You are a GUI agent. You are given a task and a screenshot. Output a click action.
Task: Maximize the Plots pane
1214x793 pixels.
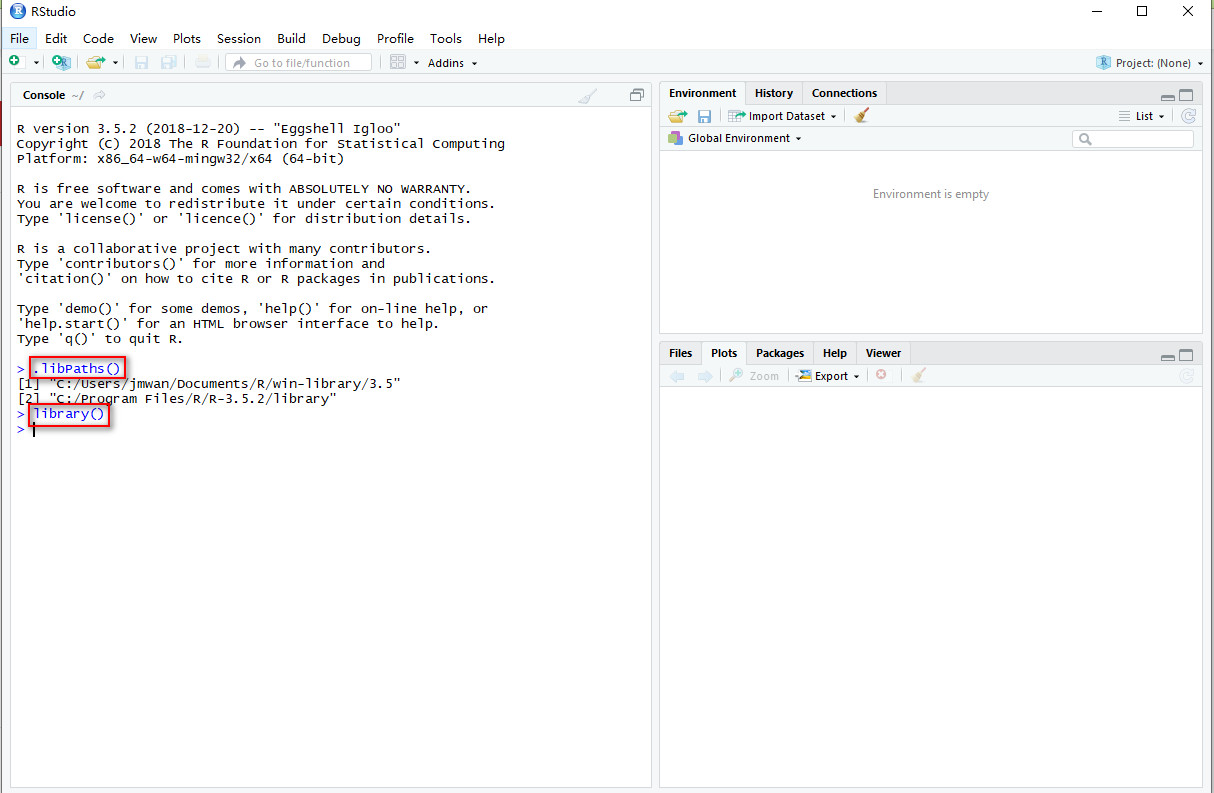[1186, 356]
